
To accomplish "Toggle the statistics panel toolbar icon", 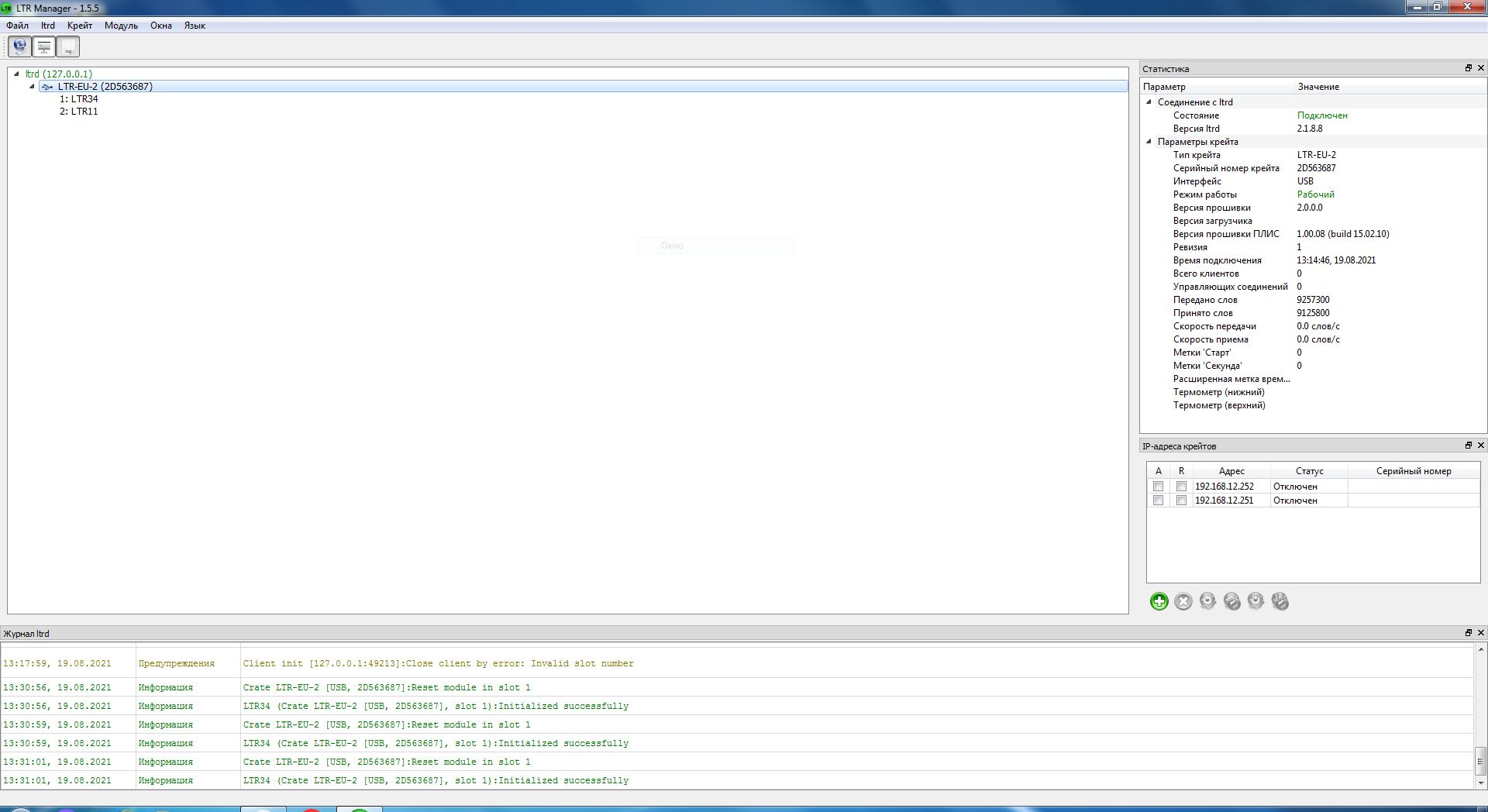I will click(44, 46).
